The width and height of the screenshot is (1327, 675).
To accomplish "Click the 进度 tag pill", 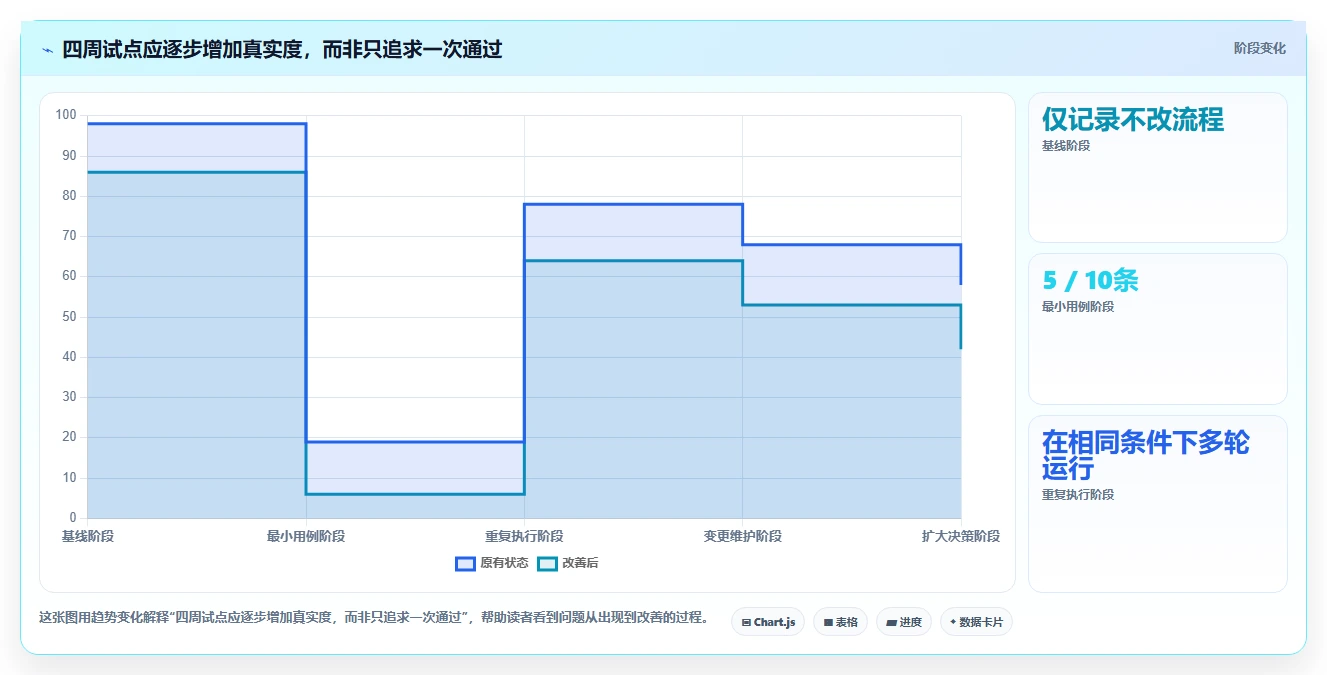I will coord(904,622).
